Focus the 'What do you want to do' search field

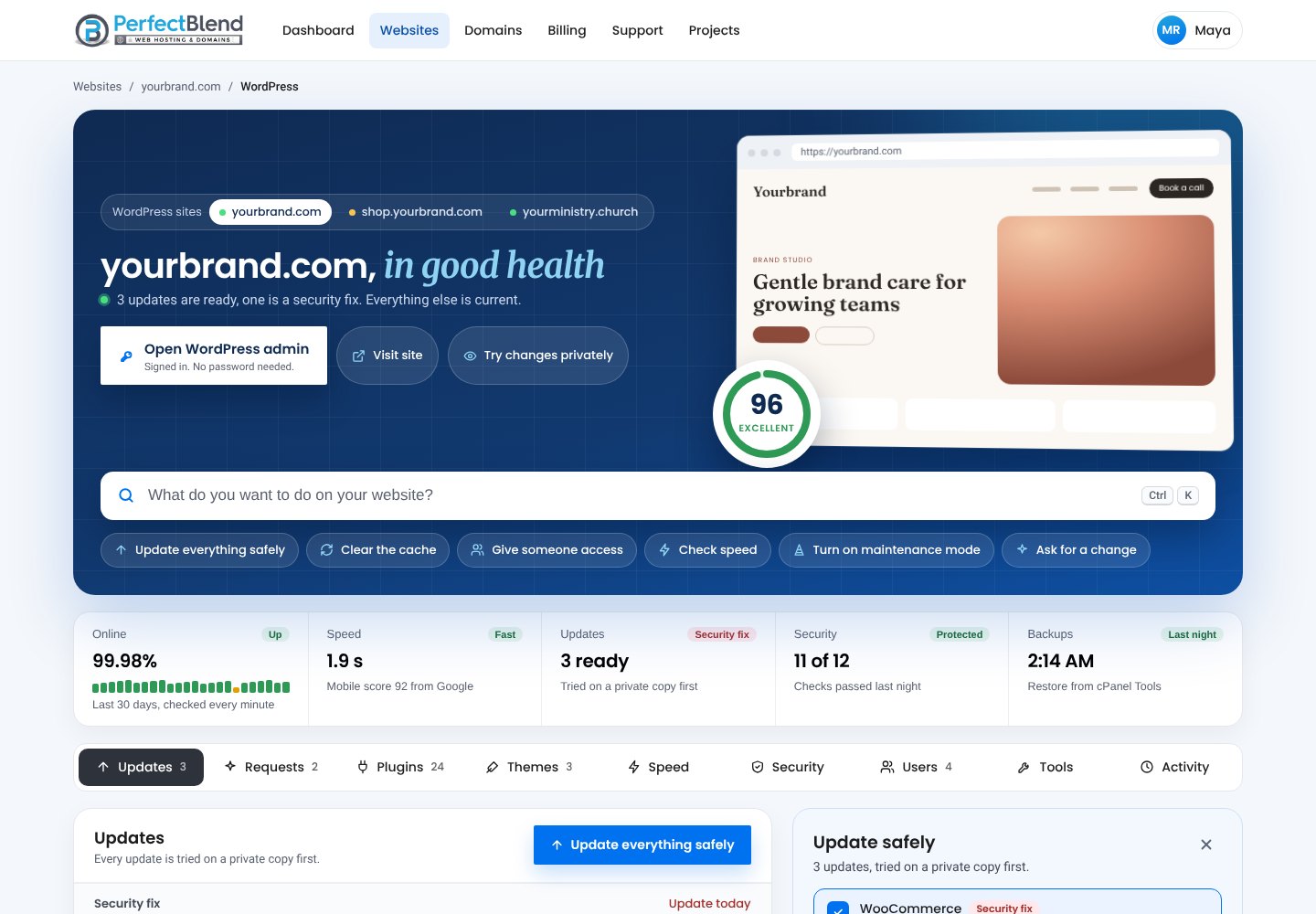coord(658,495)
